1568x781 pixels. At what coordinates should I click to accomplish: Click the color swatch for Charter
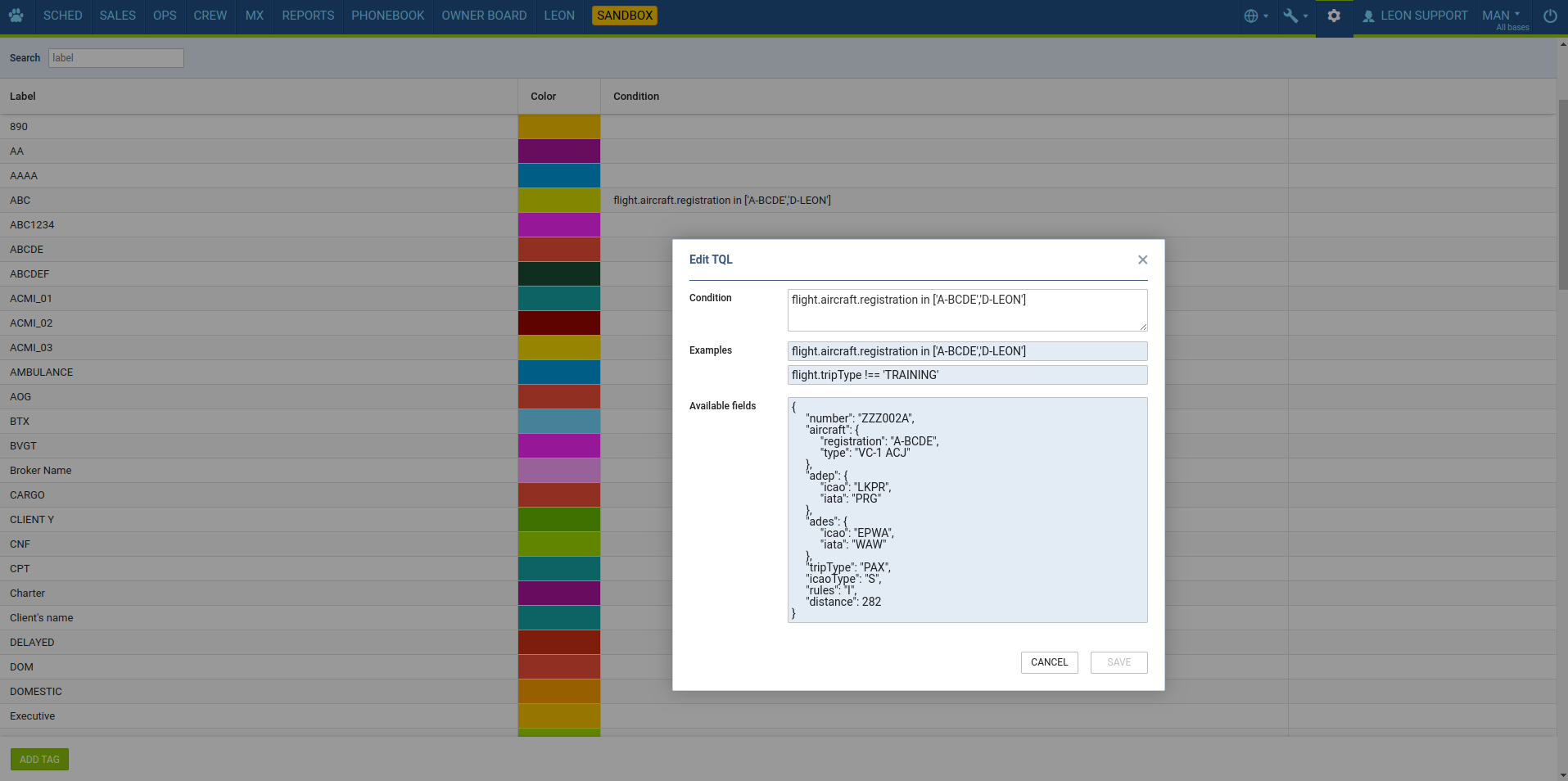tap(559, 594)
